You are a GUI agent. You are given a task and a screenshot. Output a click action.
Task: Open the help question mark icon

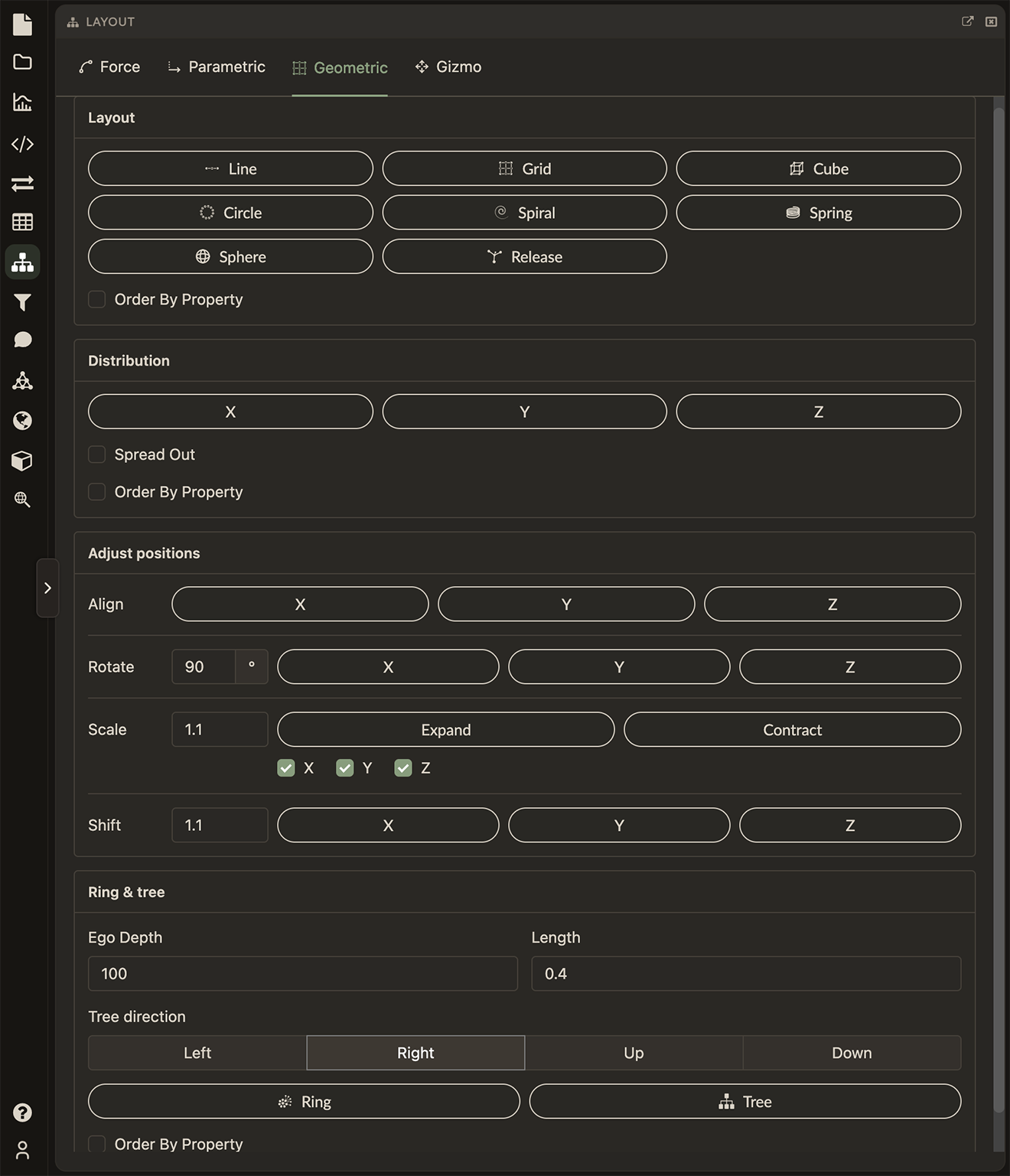point(23,1112)
